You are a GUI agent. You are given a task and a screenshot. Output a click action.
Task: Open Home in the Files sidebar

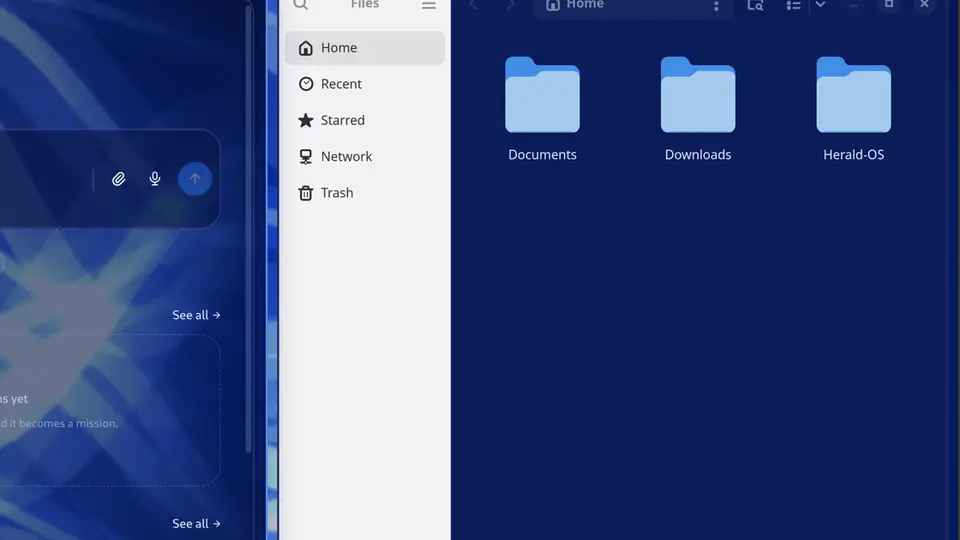364,48
